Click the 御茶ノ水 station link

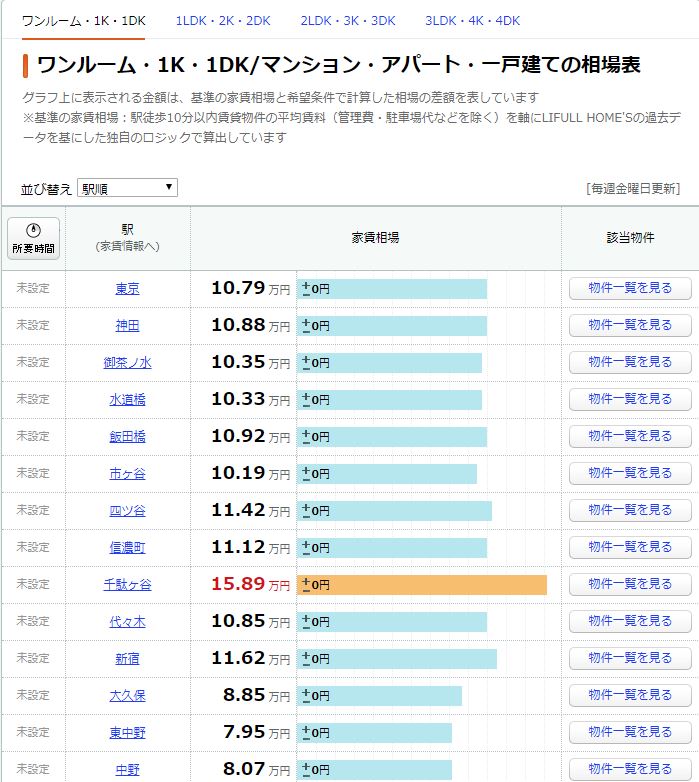click(127, 363)
